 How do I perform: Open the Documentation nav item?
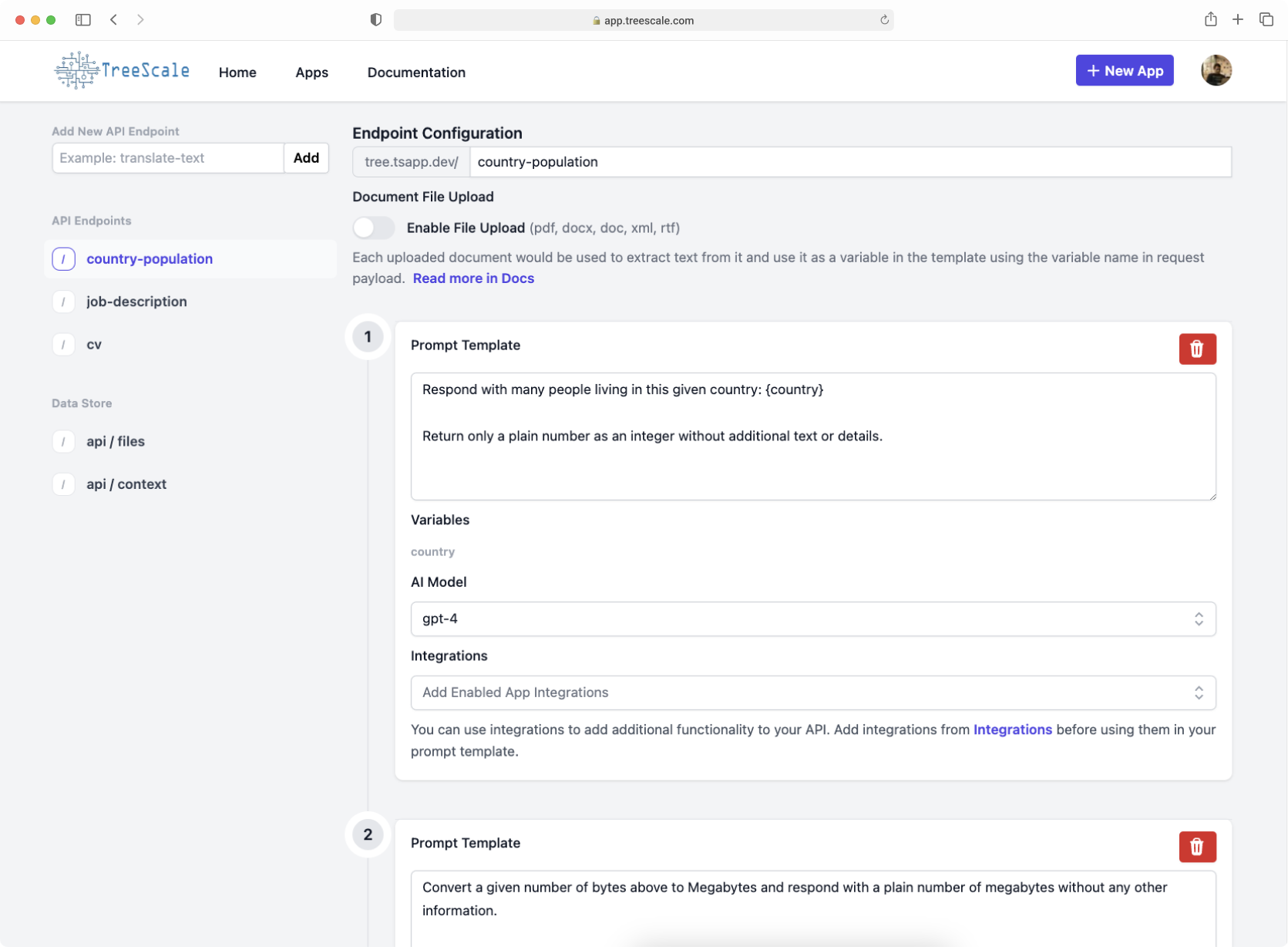coord(416,72)
